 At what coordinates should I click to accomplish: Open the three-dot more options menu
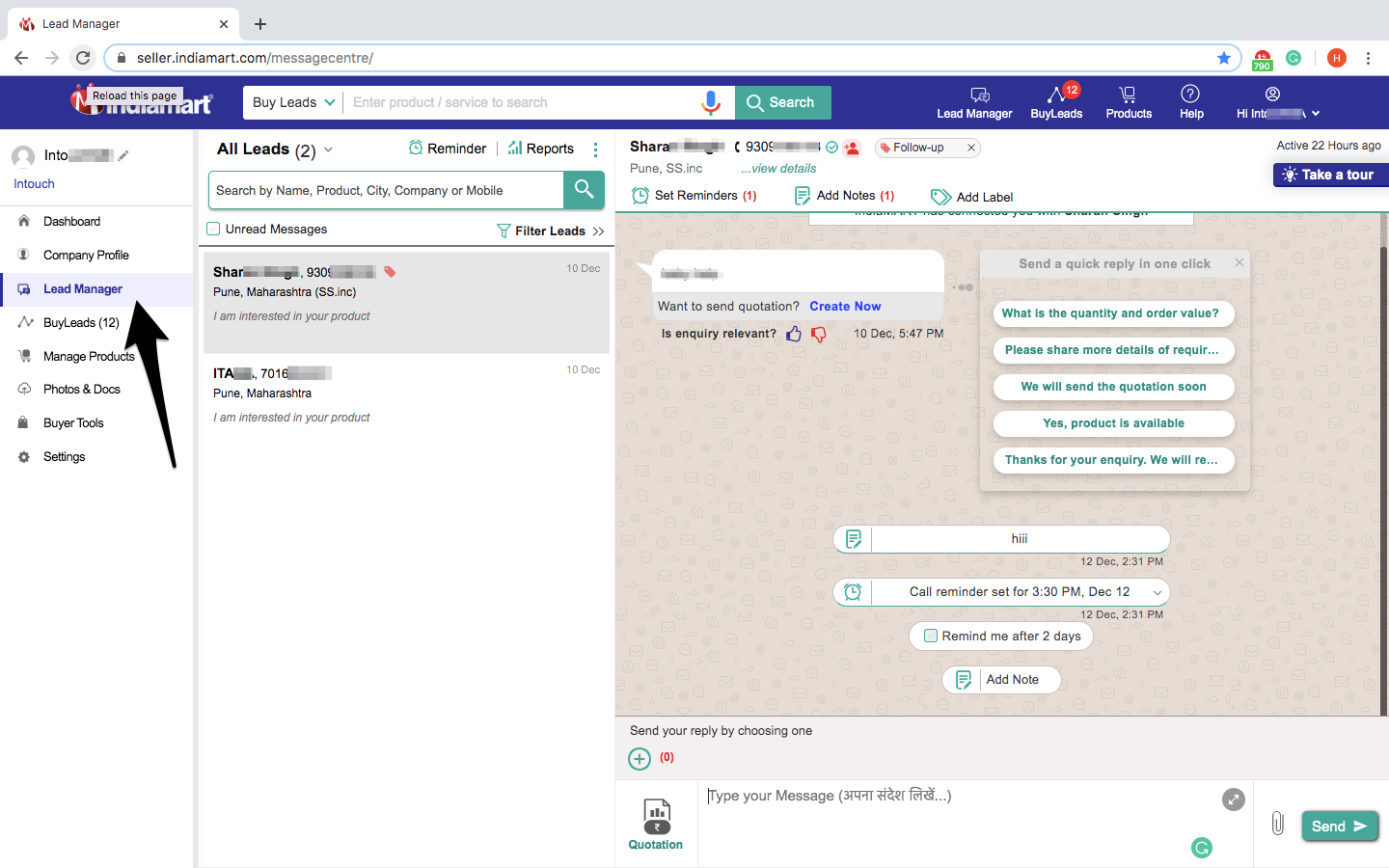595,149
